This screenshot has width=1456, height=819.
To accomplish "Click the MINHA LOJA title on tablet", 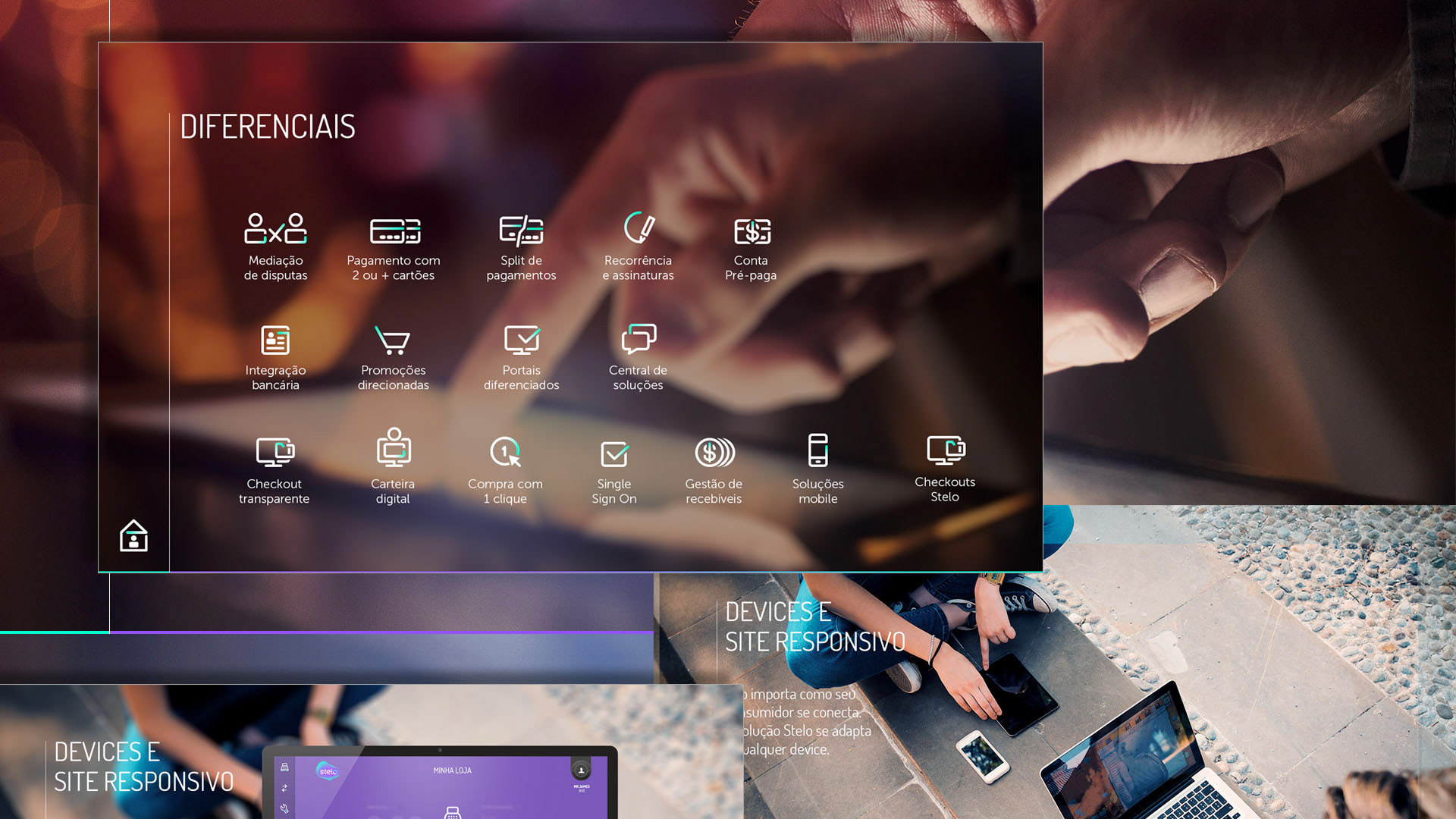I will [452, 770].
